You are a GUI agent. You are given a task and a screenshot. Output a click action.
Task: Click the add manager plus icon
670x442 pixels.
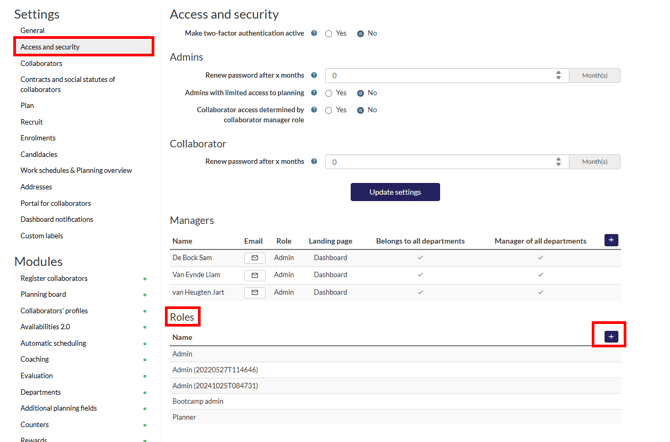(x=610, y=240)
